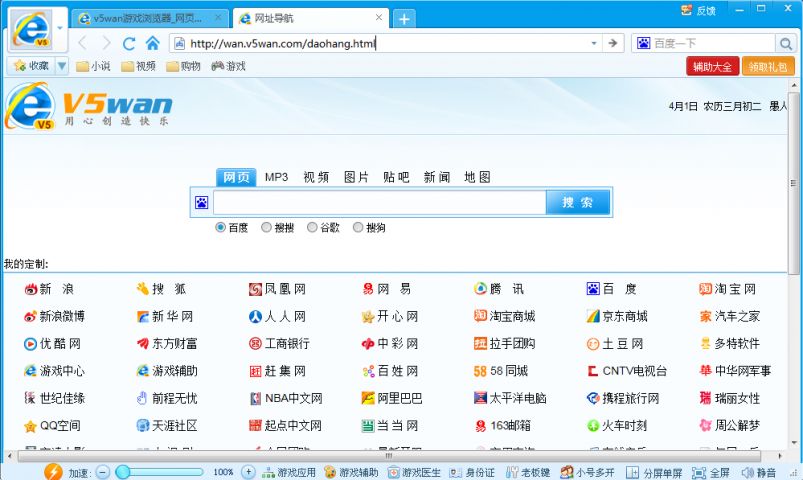
Task: Select the 搜狗 radio button
Action: point(357,227)
